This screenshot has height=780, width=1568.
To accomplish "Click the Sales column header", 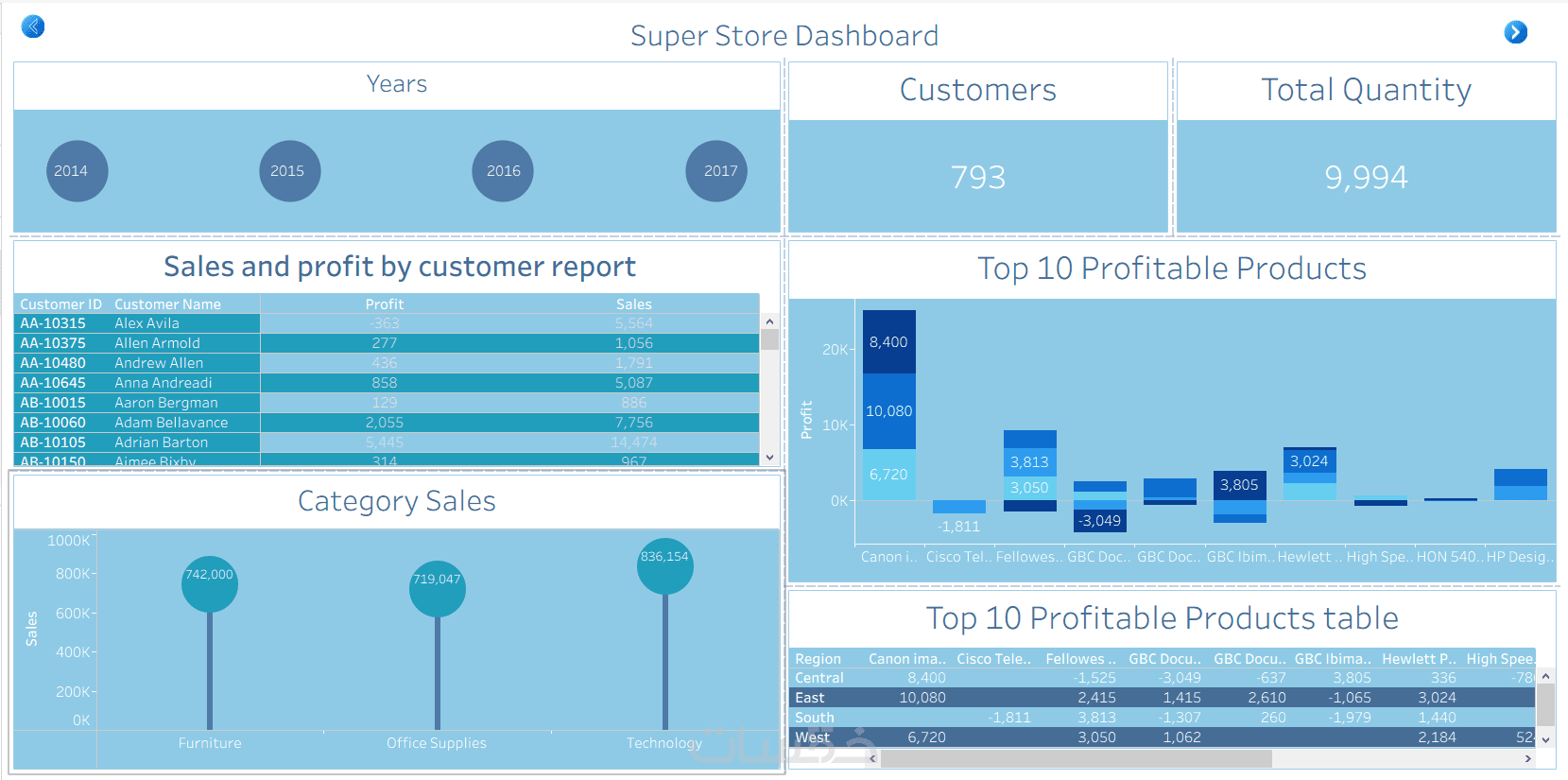I will (x=634, y=304).
